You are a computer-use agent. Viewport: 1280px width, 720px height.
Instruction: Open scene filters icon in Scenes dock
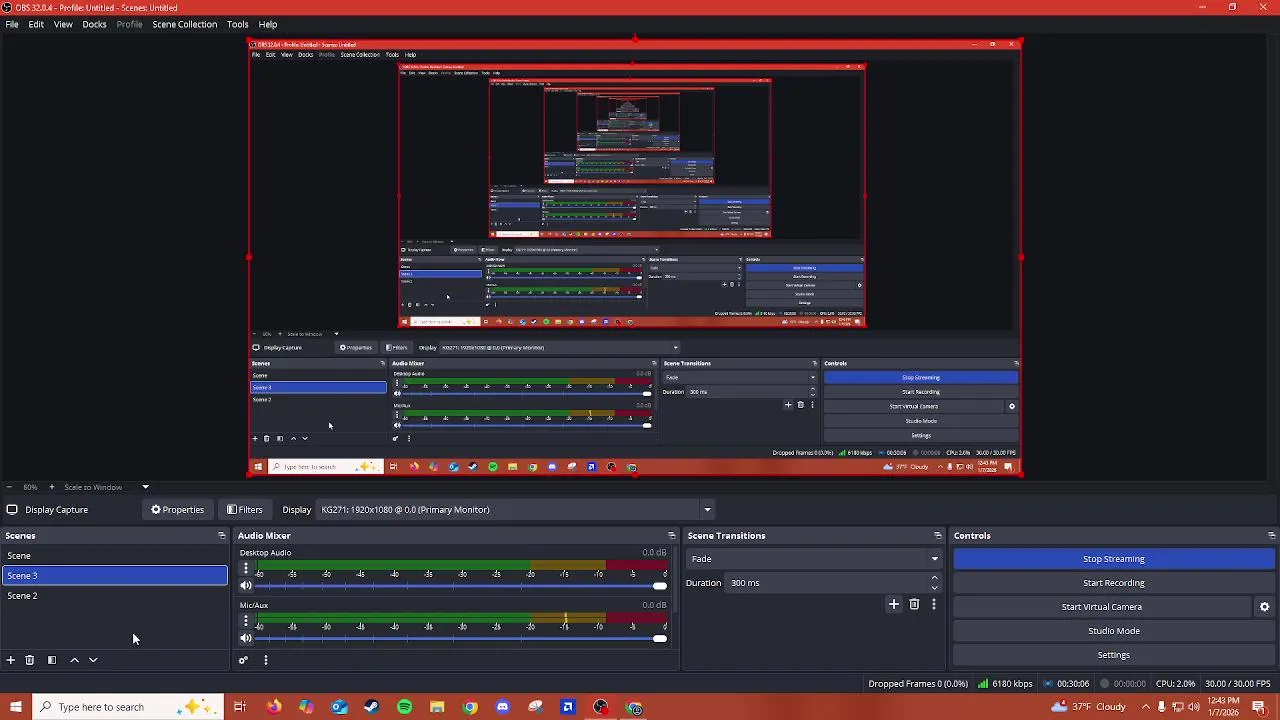pos(52,660)
